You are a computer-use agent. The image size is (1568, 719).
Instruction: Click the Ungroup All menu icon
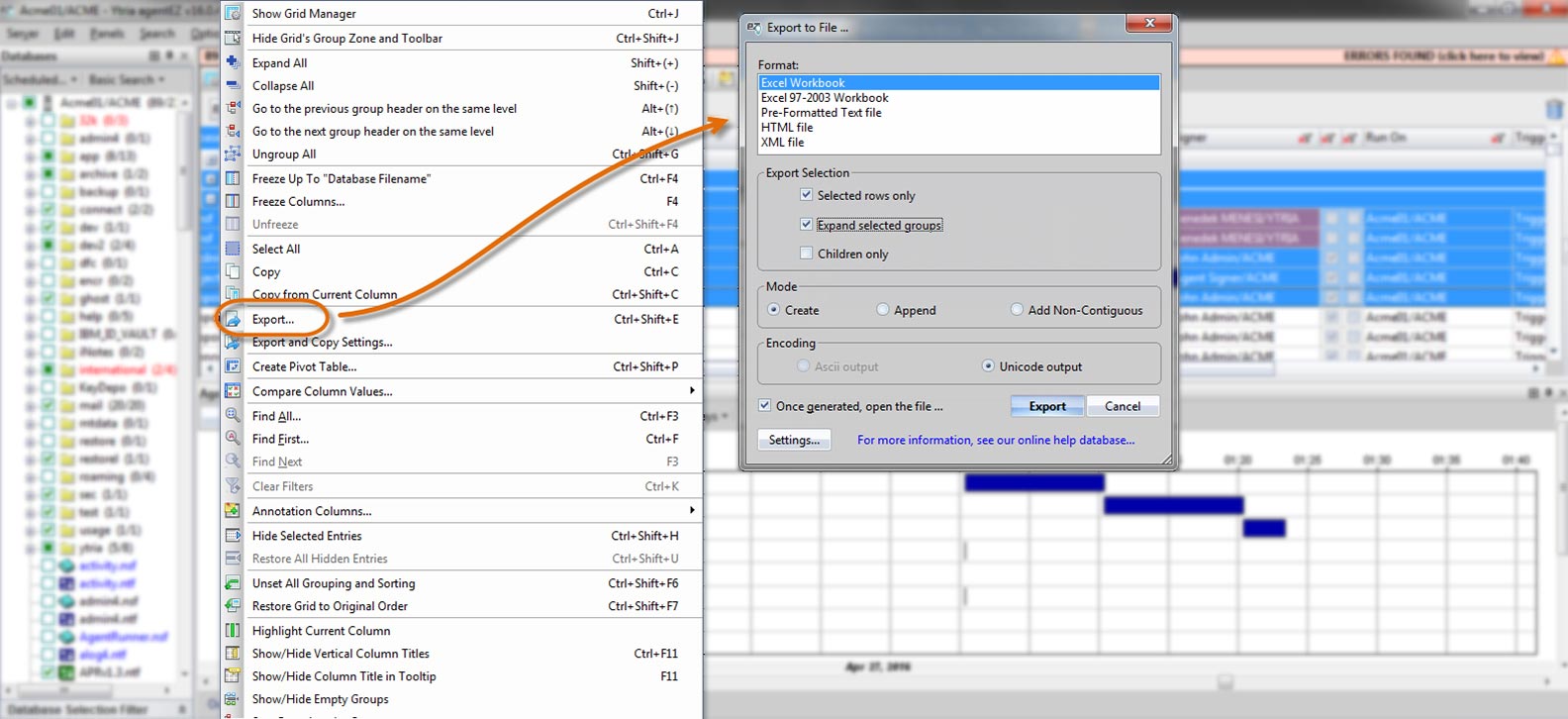click(x=233, y=154)
